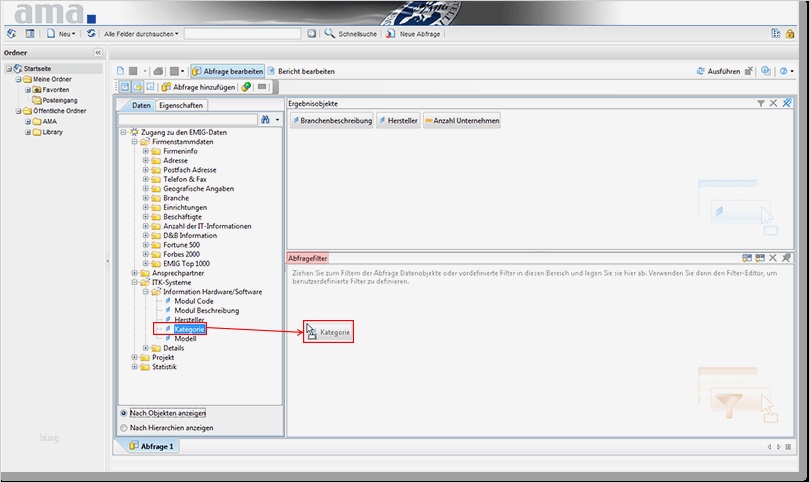The height and width of the screenshot is (483, 810).
Task: Click 'Bericht bearbeiten' toolbar tab
Action: click(x=301, y=71)
